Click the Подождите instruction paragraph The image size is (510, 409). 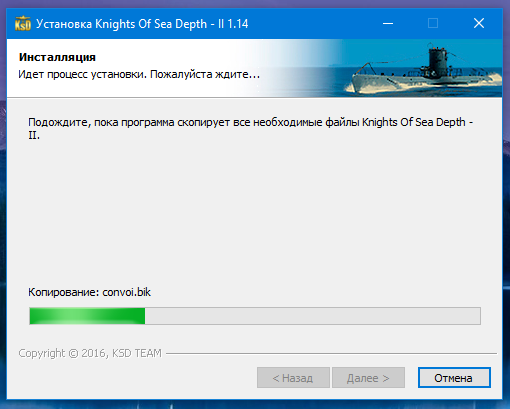coord(250,129)
